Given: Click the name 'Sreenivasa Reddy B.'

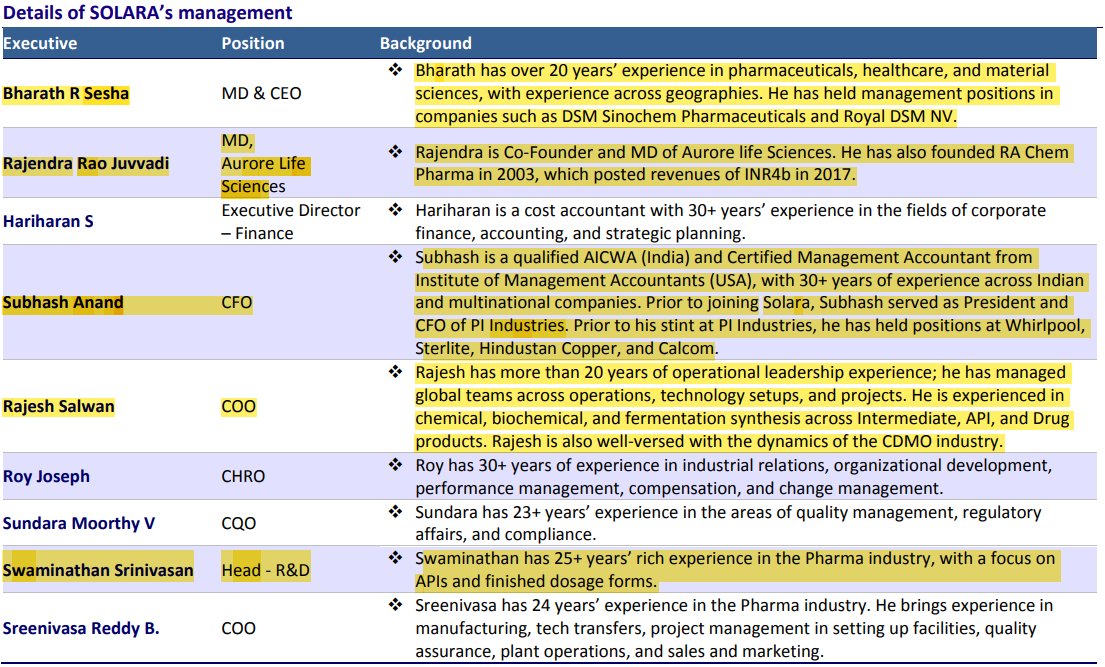Looking at the screenshot, I should pos(81,628).
